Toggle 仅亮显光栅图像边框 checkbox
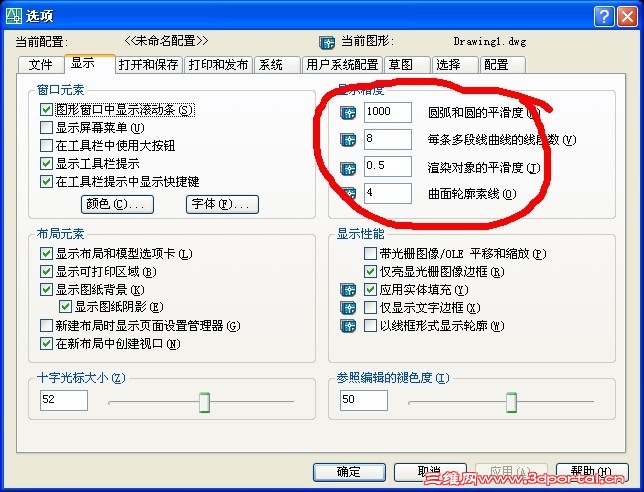Viewport: 644px width, 492px height. [x=370, y=271]
